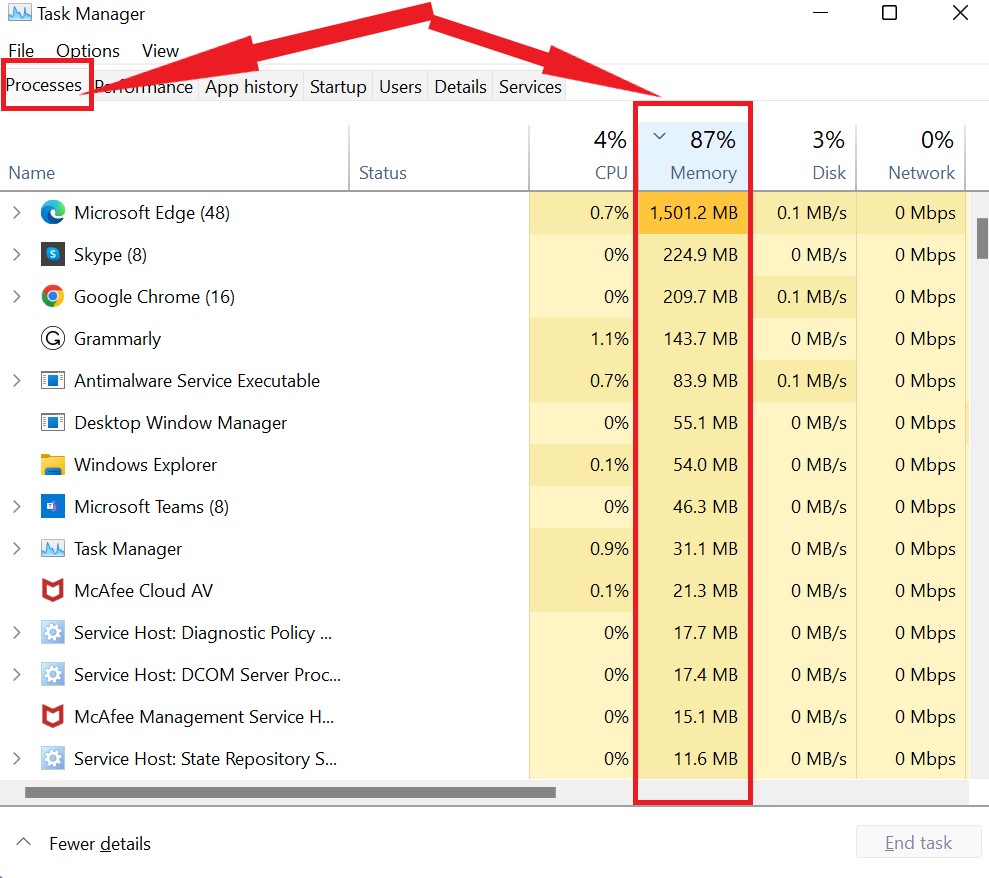Image resolution: width=989 pixels, height=878 pixels.
Task: Click the Desktop Window Manager icon
Action: (x=52, y=422)
